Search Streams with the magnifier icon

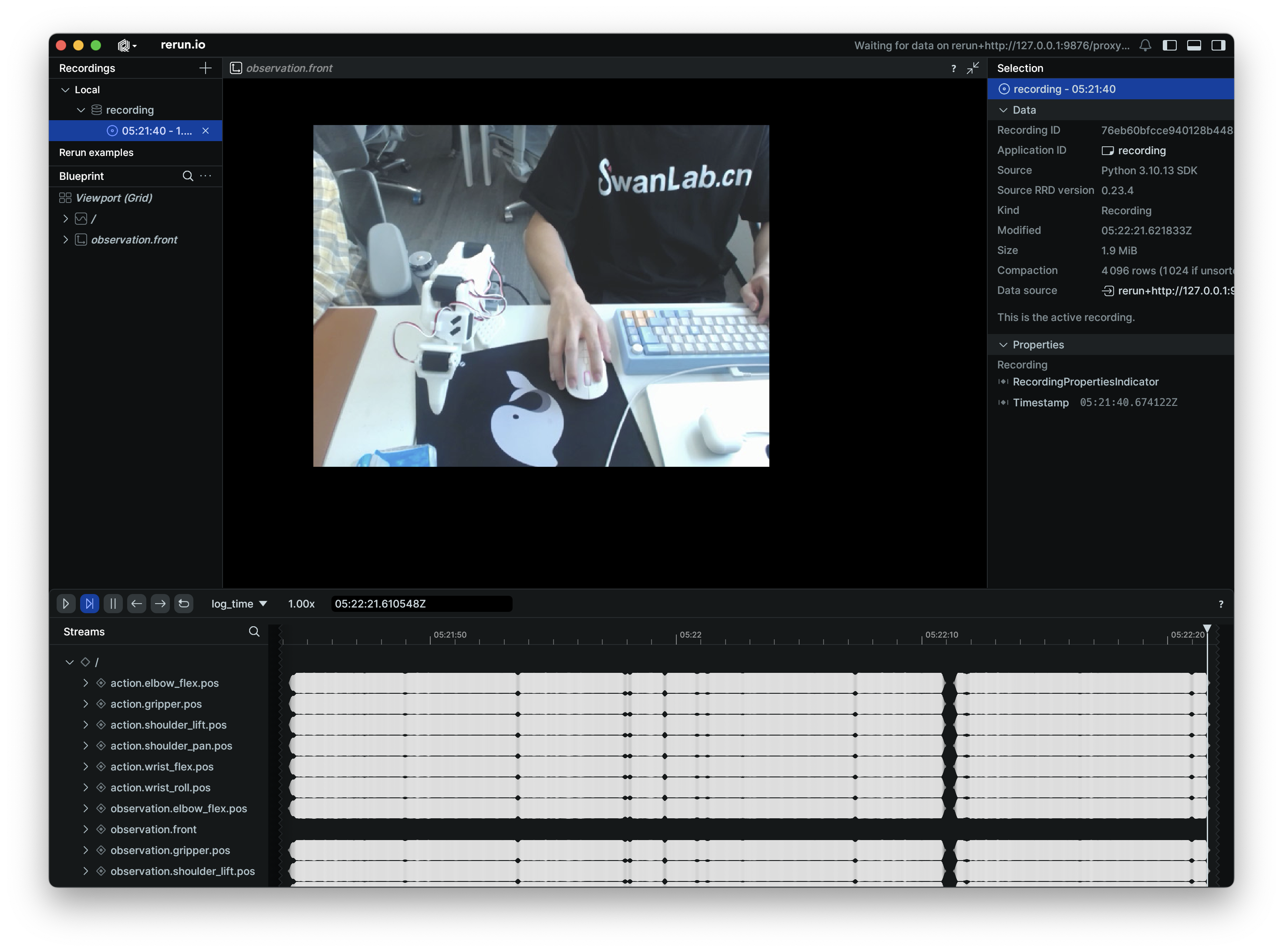[254, 631]
